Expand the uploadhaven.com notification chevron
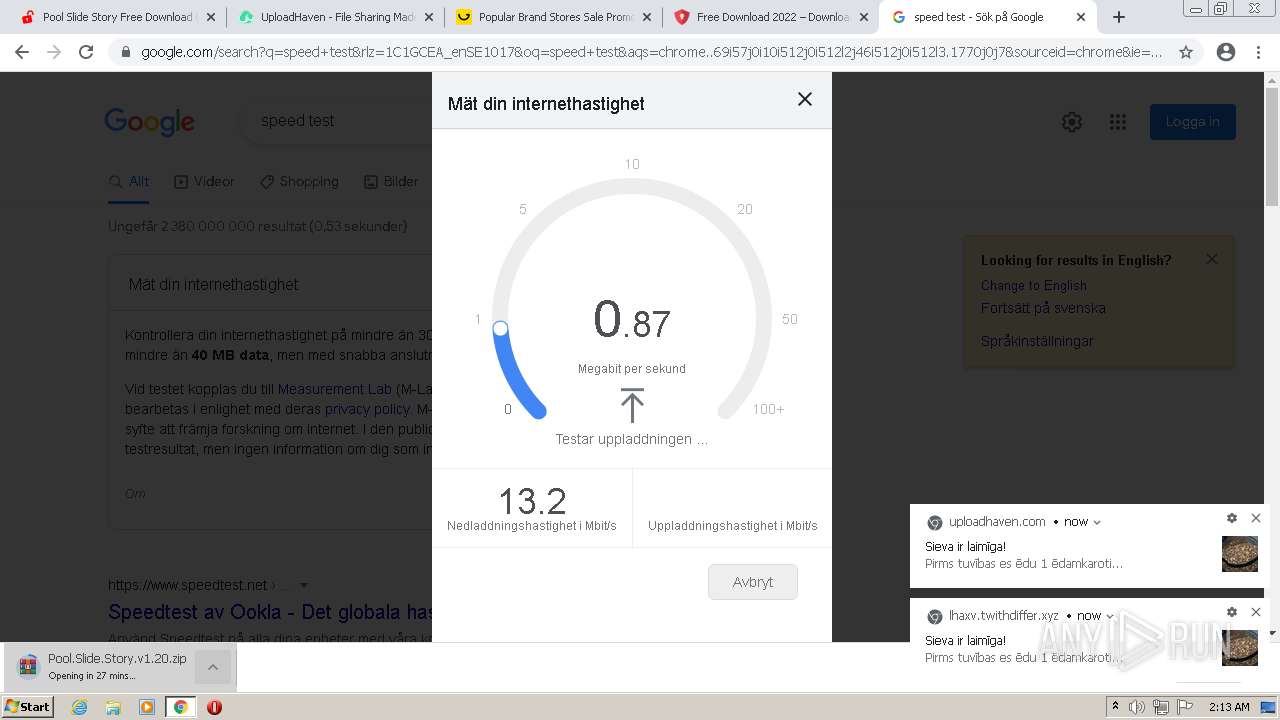Image resolution: width=1280 pixels, height=720 pixels. tap(1097, 522)
